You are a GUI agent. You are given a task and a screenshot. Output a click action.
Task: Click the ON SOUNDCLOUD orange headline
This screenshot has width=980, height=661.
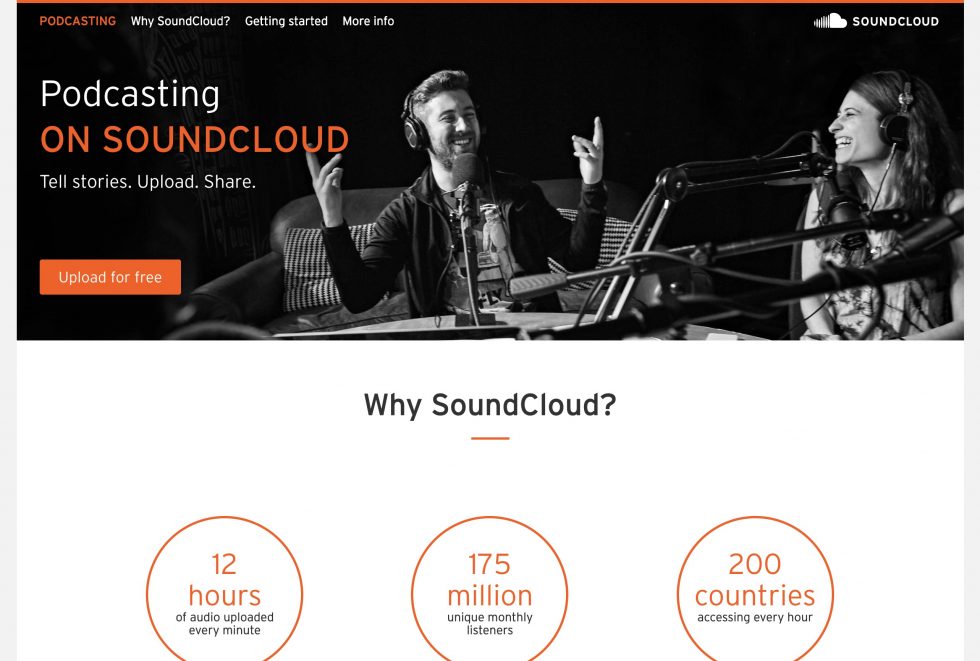[x=194, y=139]
